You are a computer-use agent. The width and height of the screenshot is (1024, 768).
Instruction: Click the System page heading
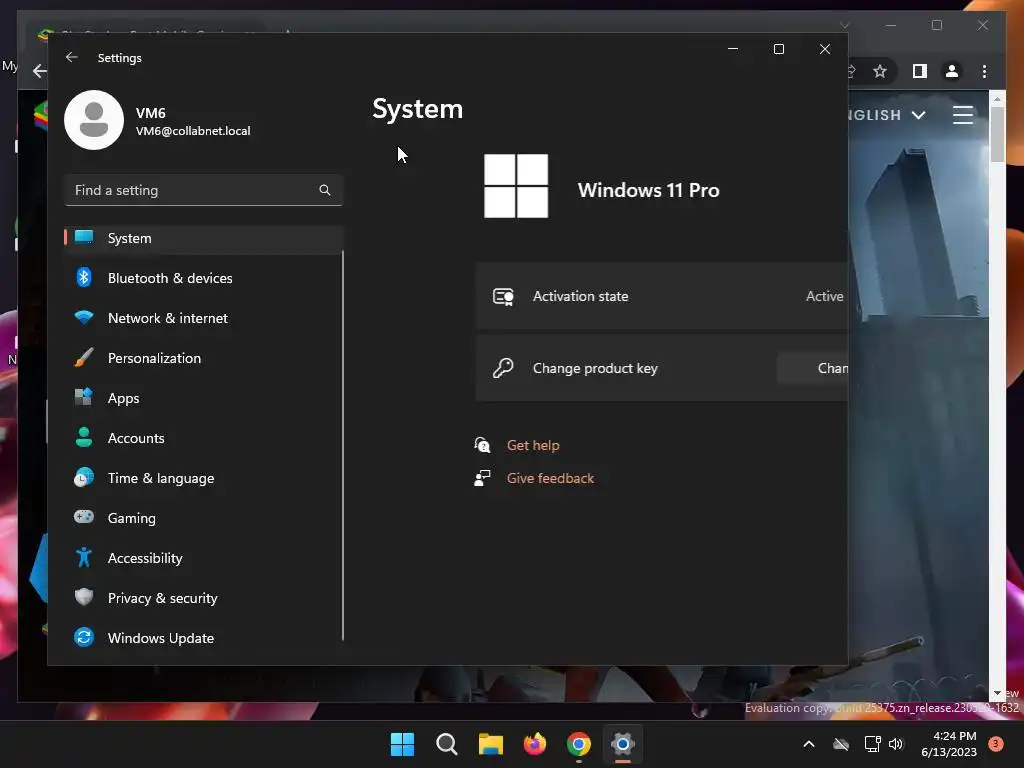(x=417, y=109)
